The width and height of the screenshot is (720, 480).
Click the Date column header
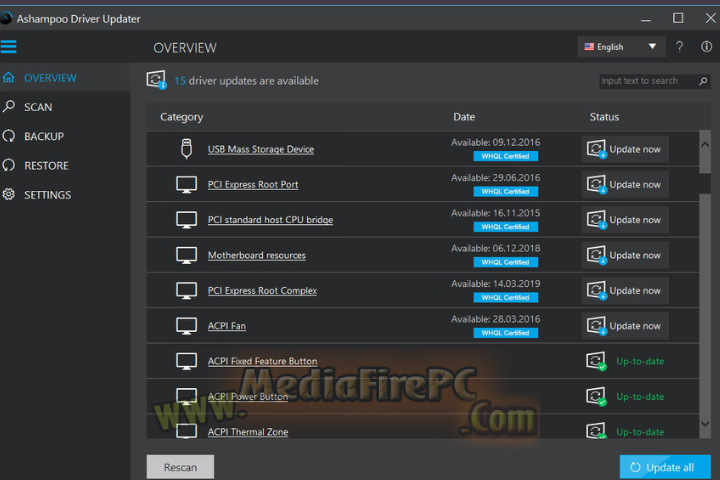[x=464, y=117]
